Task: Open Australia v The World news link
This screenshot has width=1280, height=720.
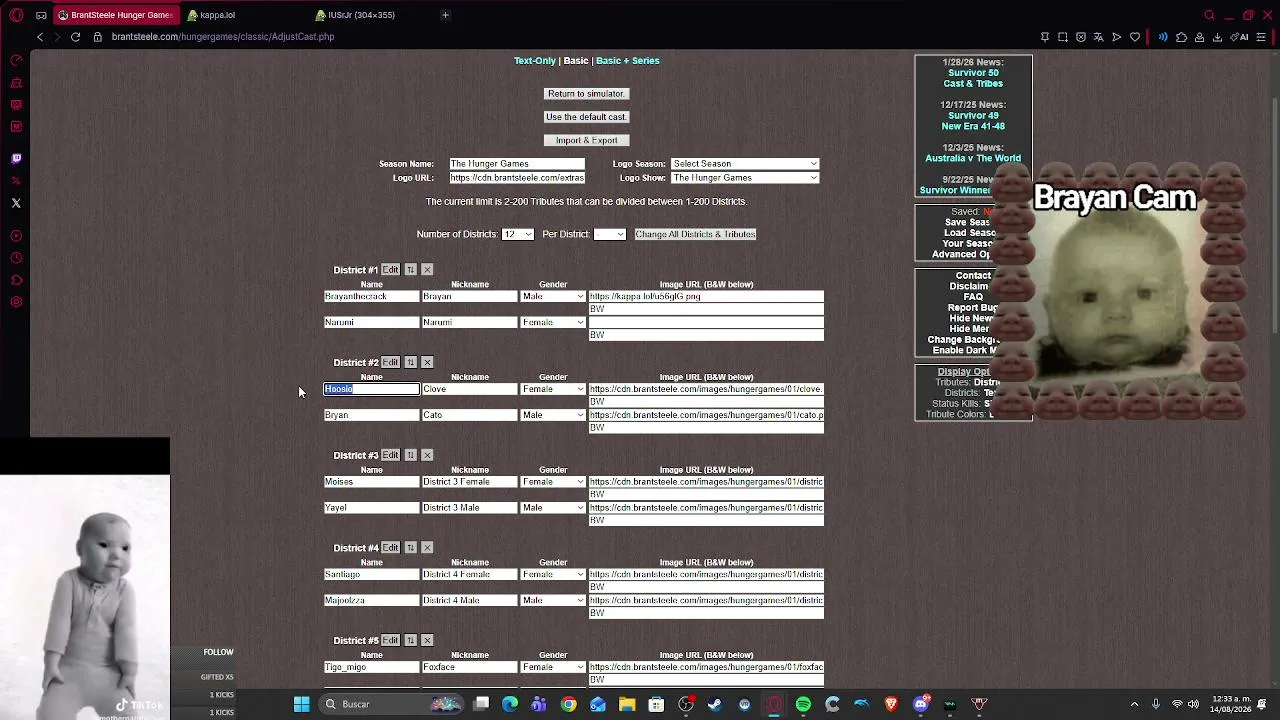Action: 973,158
